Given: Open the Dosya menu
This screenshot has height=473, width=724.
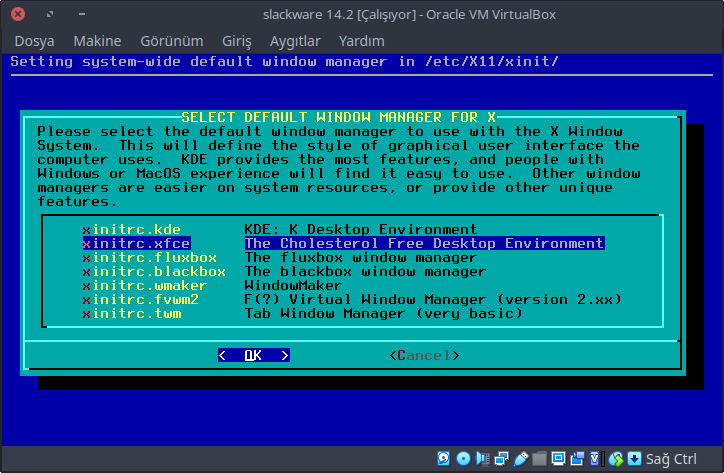Looking at the screenshot, I should click(34, 41).
